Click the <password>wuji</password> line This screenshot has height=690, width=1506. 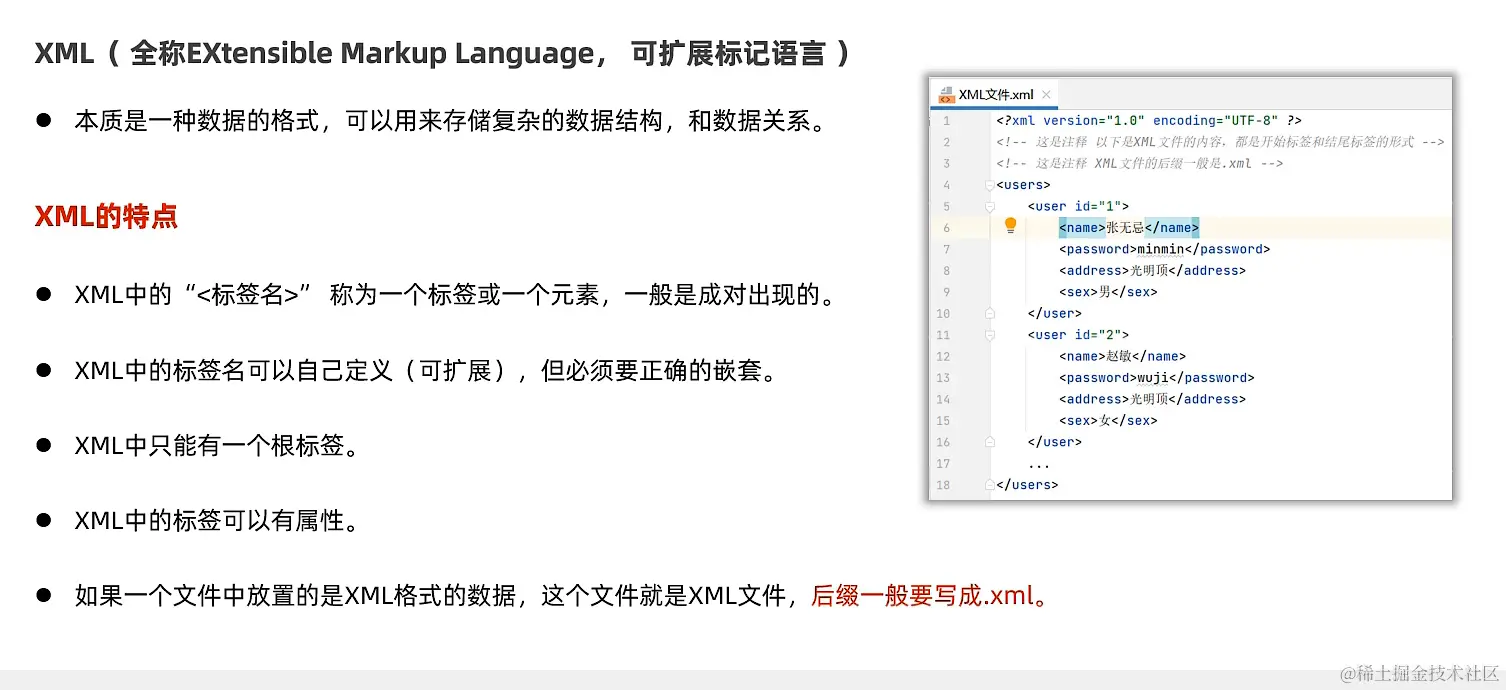(1156, 378)
